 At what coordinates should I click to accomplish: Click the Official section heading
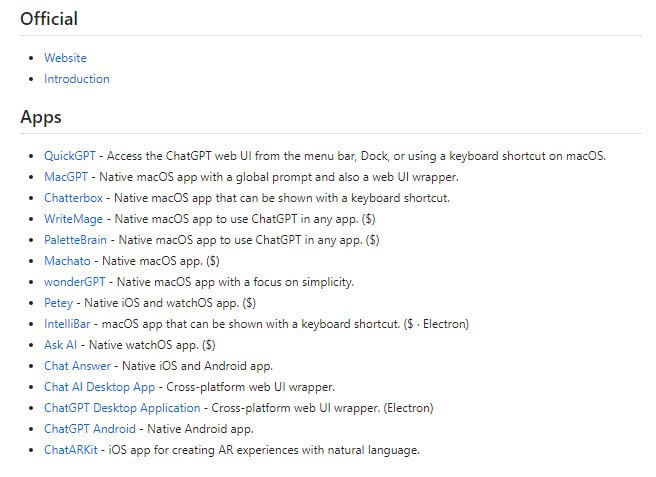click(49, 19)
